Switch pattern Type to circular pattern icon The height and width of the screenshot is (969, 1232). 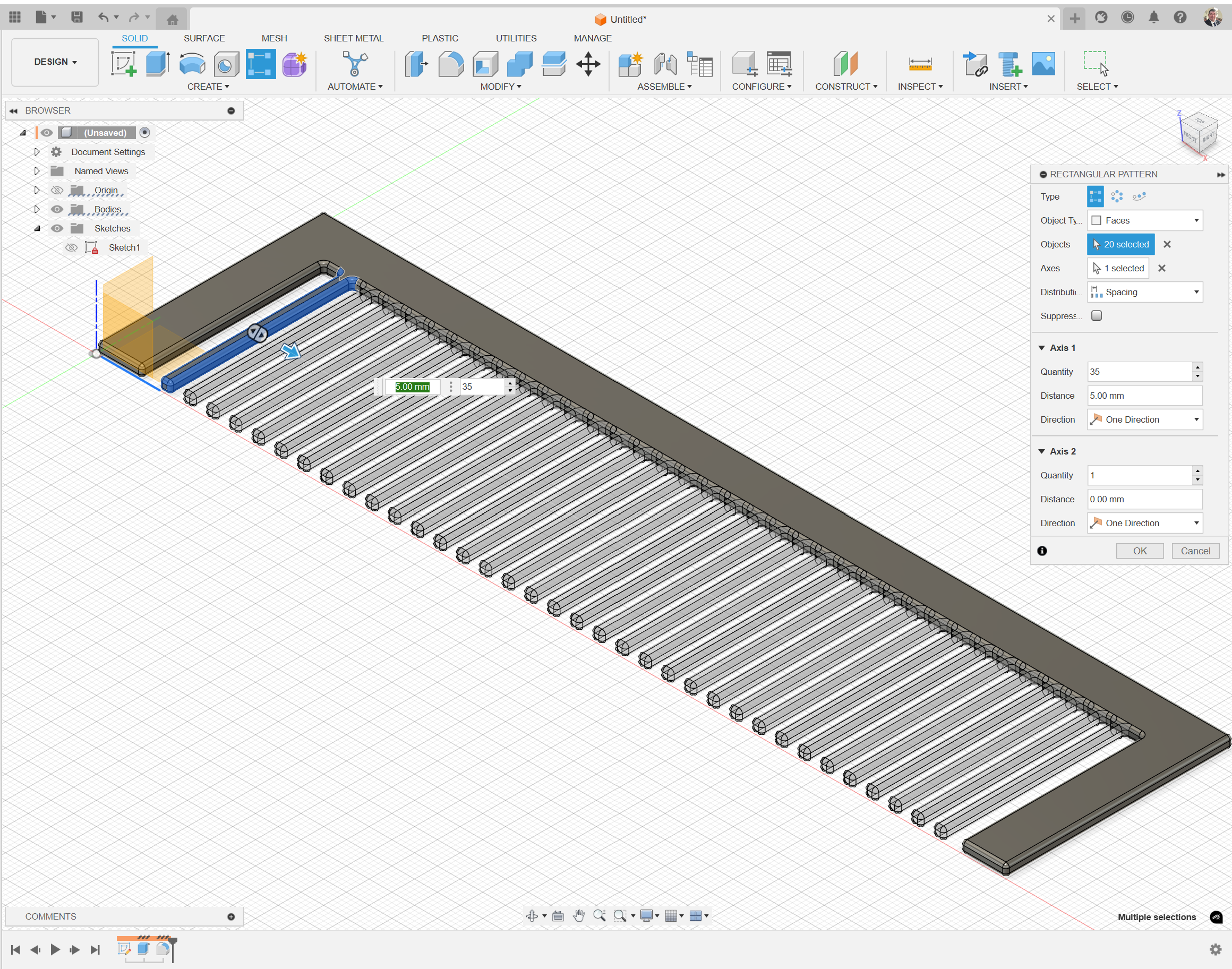pyautogui.click(x=1117, y=196)
